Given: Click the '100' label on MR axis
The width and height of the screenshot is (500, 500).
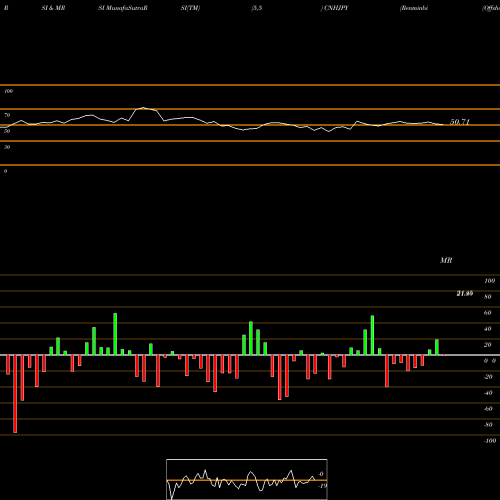Looking at the screenshot, I should pos(490,281).
